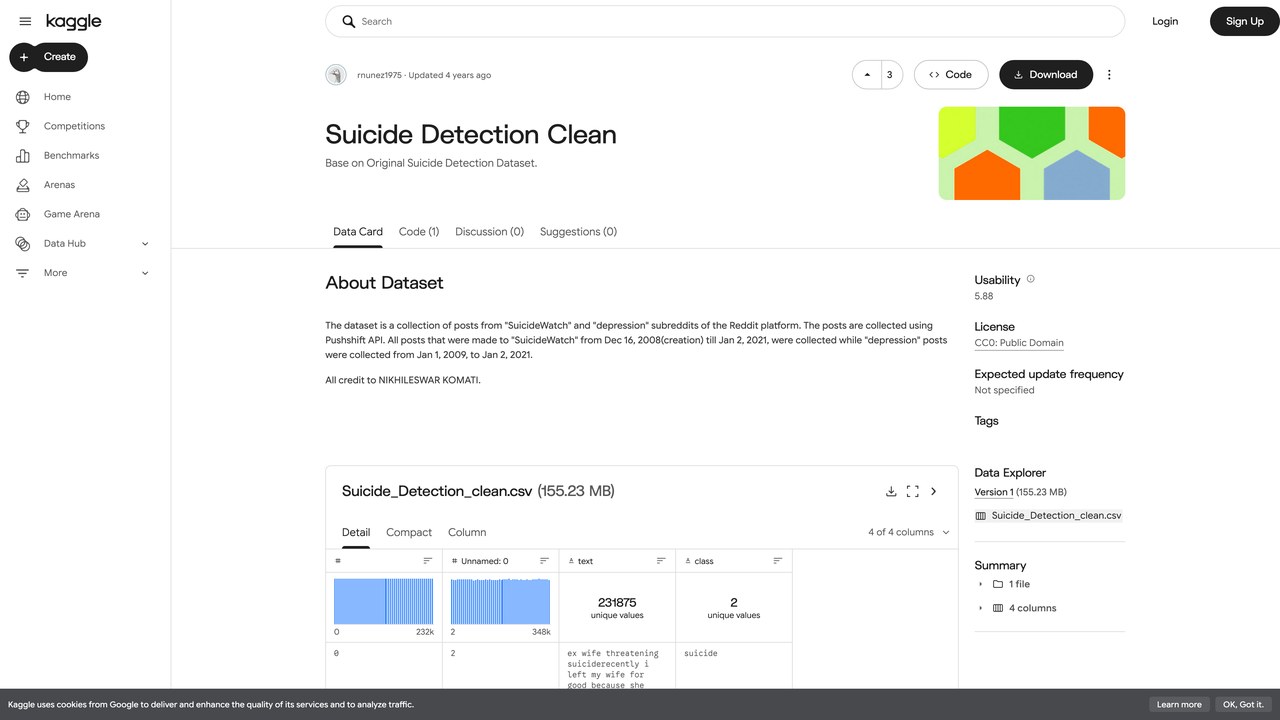Click the sort icon in the Unnamed: 0 column
Image resolution: width=1280 pixels, height=720 pixels.
[544, 561]
